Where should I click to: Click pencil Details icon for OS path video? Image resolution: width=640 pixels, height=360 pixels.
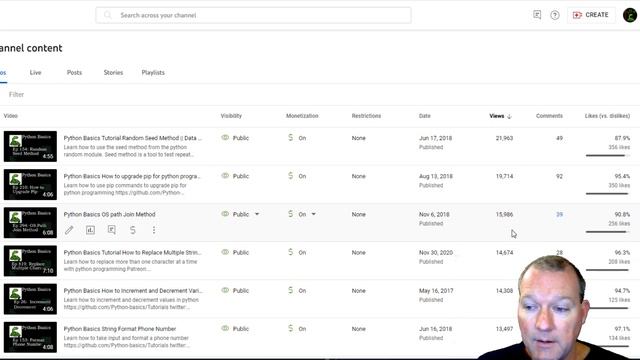pos(69,230)
